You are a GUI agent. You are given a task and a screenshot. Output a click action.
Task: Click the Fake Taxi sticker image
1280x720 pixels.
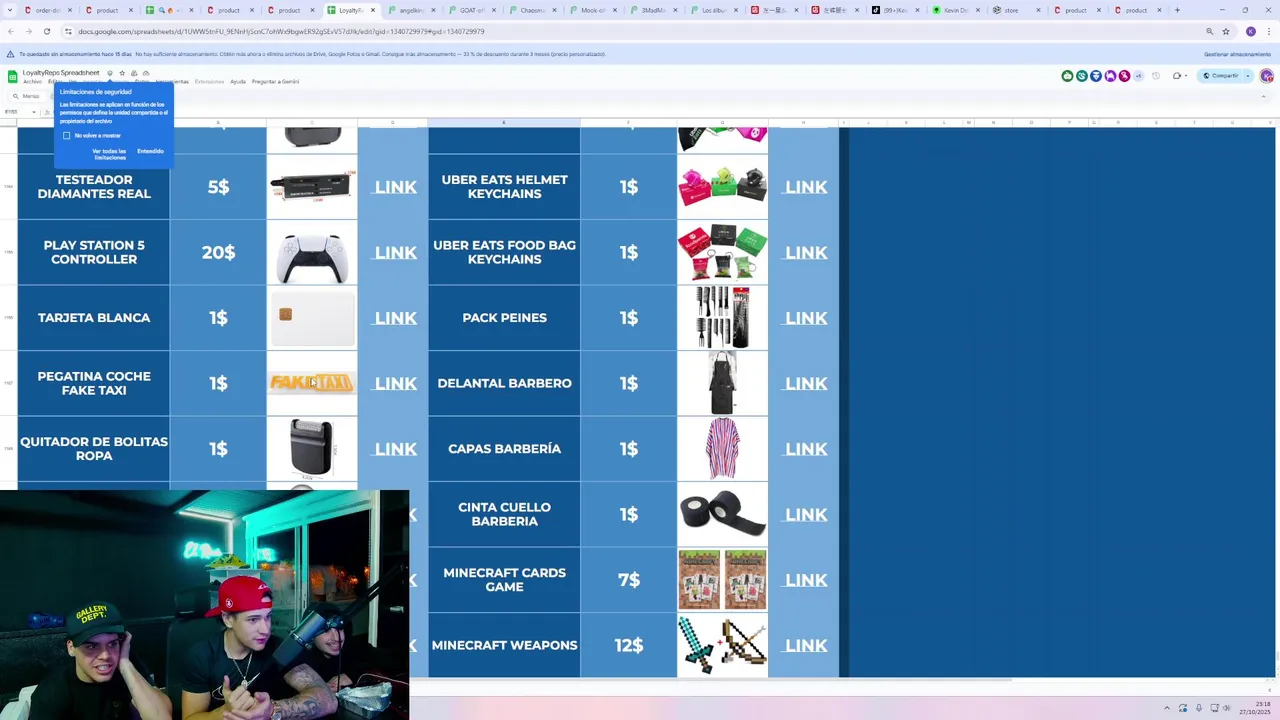(x=312, y=383)
